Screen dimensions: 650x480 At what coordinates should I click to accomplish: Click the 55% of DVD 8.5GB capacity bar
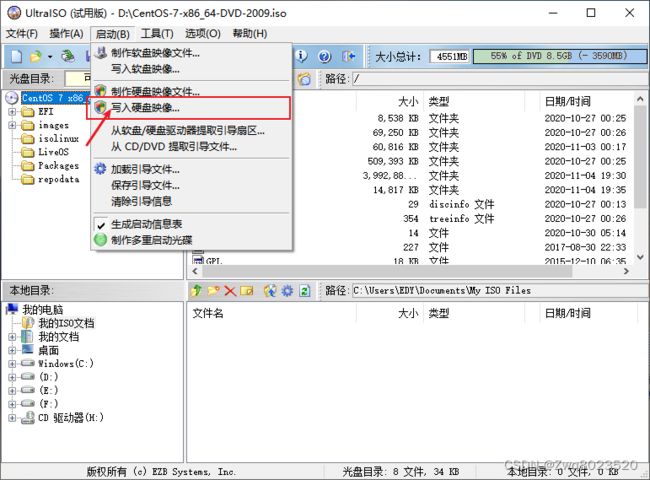click(x=560, y=56)
